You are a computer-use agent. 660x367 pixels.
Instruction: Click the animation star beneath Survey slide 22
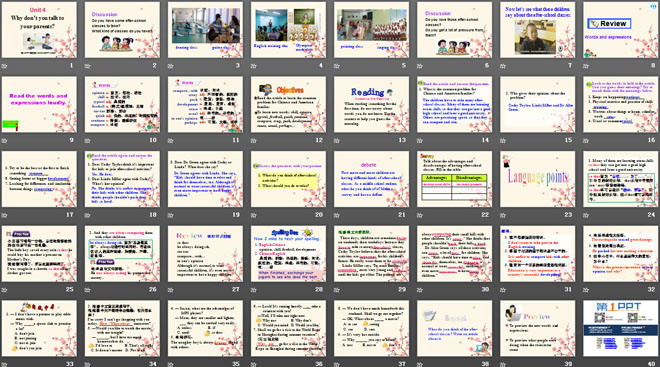pyautogui.click(x=420, y=215)
